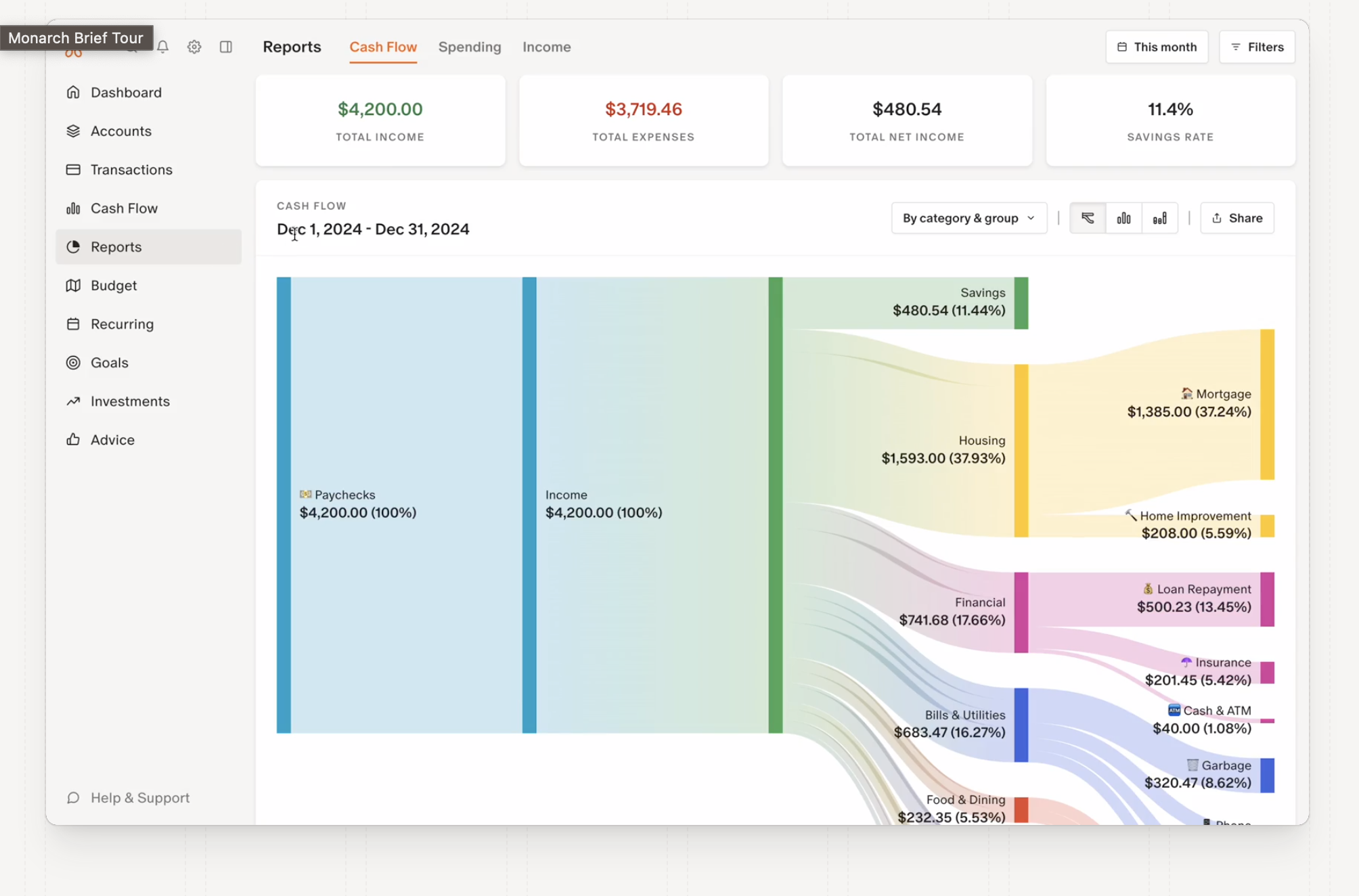Viewport: 1359px width, 896px height.
Task: Collapse the sidebar with the panel icon
Action: [x=226, y=47]
